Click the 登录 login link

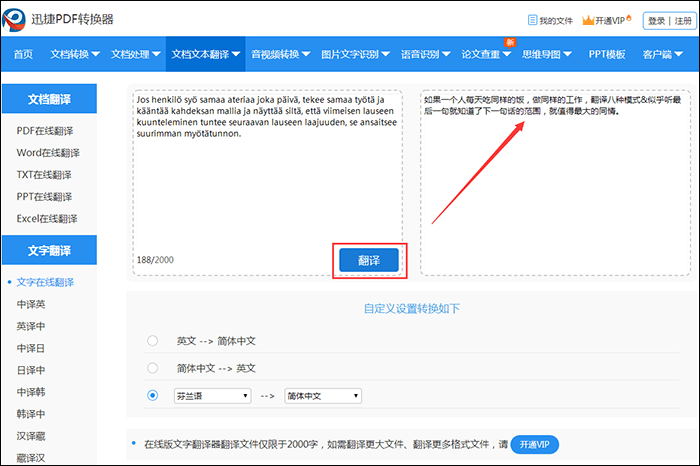coord(656,20)
